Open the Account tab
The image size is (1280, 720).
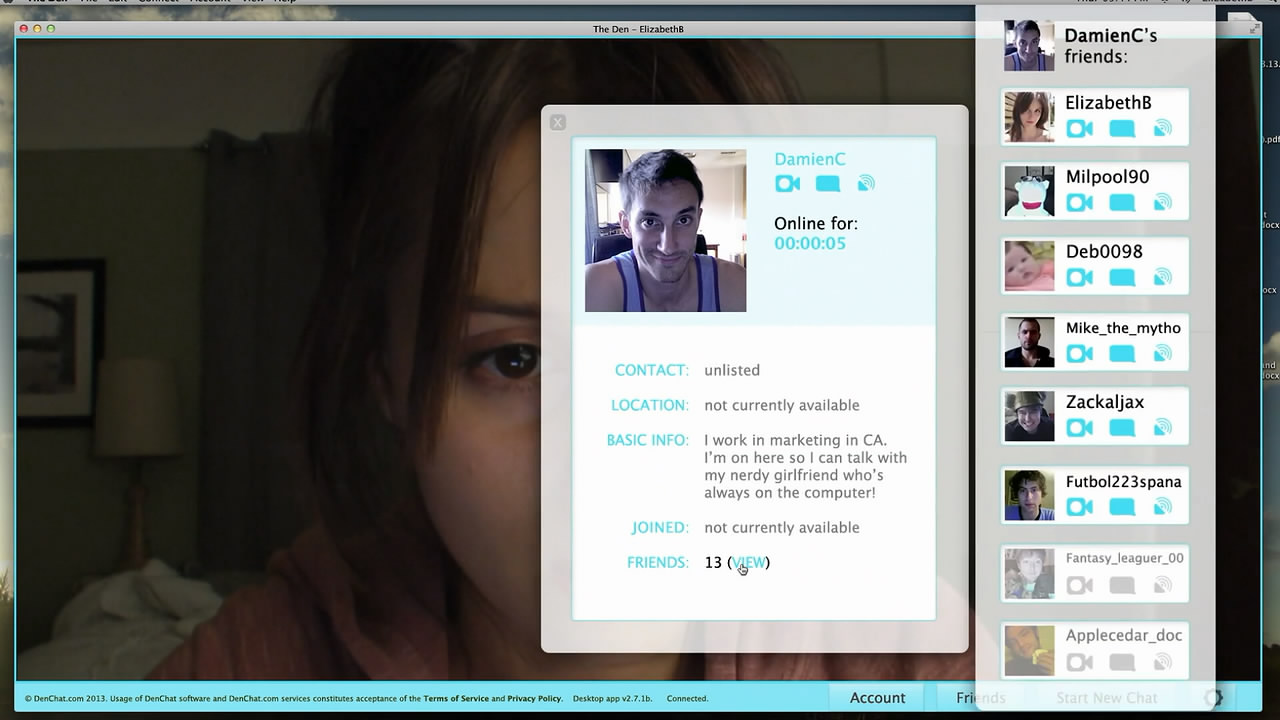tap(877, 698)
